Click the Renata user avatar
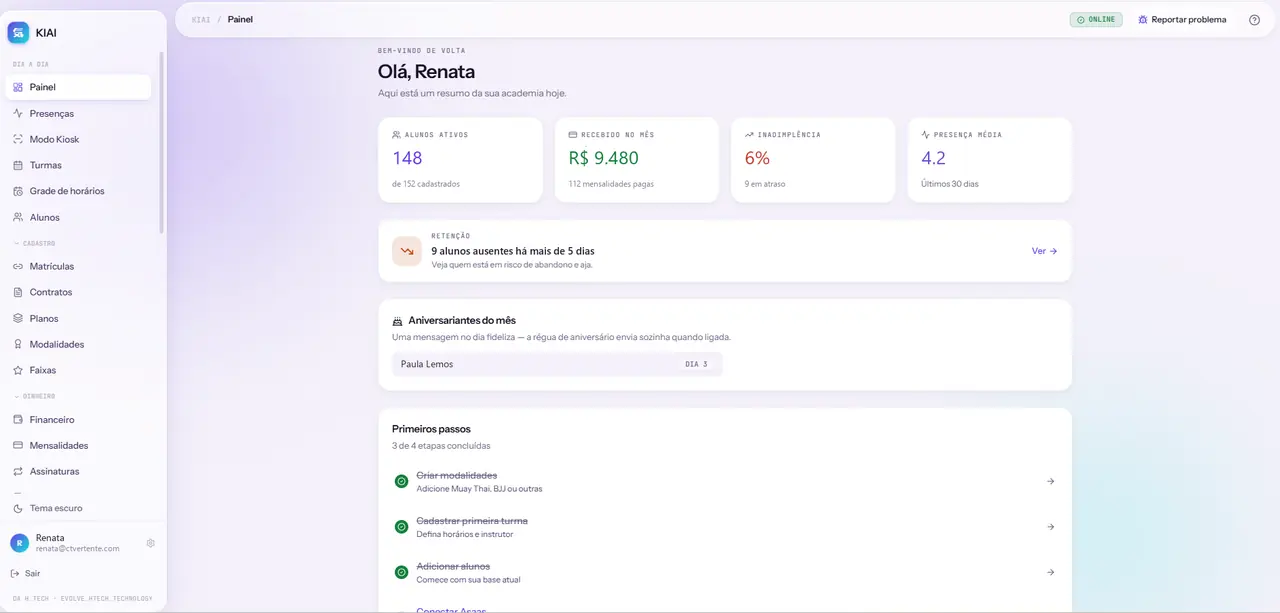The image size is (1280, 613). (19, 543)
